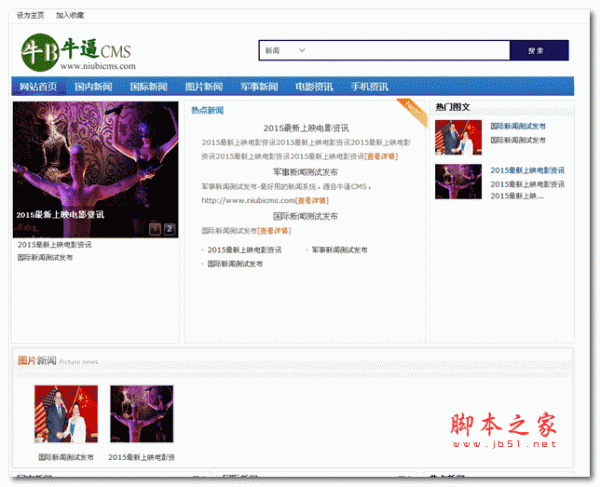Image resolution: width=600 pixels, height=487 pixels.
Task: Click the 热门图文 sidebar heading
Action: [453, 107]
